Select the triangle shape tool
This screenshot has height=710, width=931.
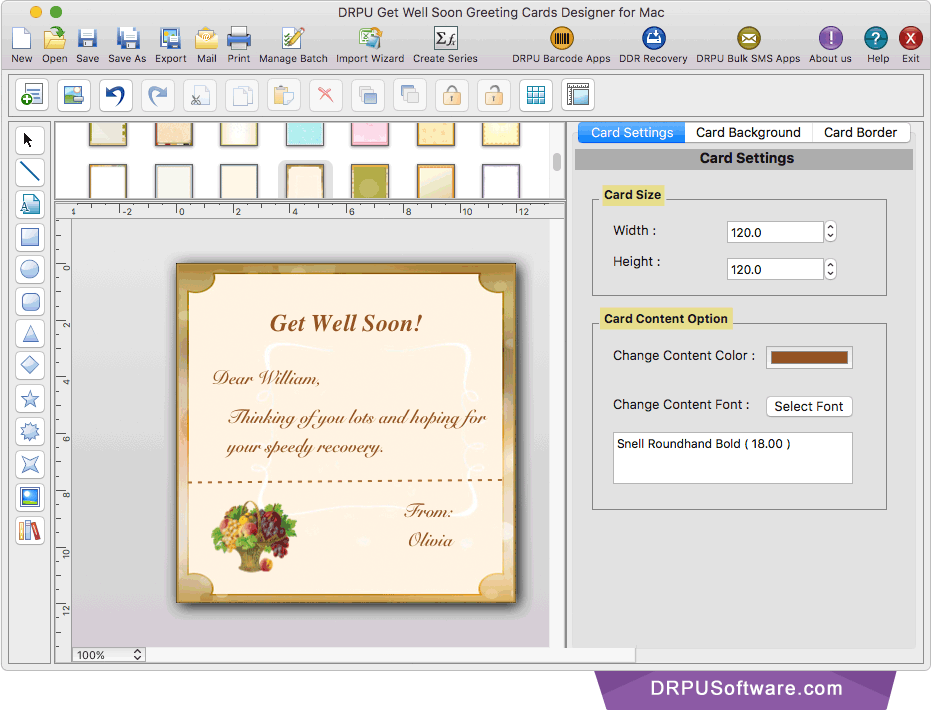pos(30,334)
